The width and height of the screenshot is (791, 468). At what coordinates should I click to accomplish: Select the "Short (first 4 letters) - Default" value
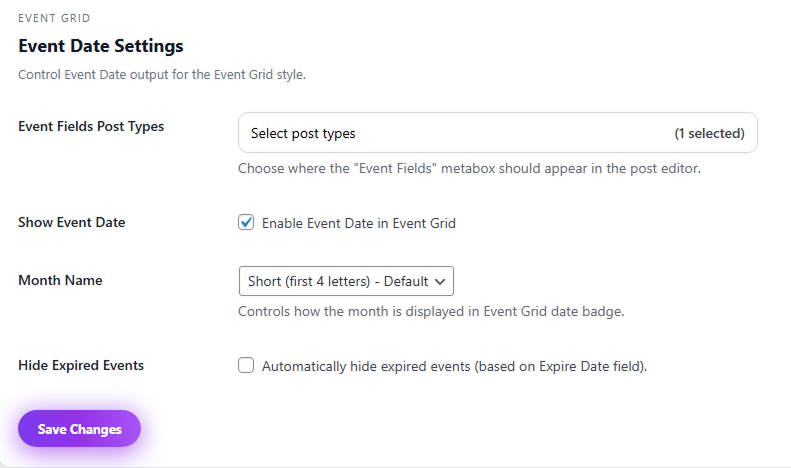pos(338,281)
